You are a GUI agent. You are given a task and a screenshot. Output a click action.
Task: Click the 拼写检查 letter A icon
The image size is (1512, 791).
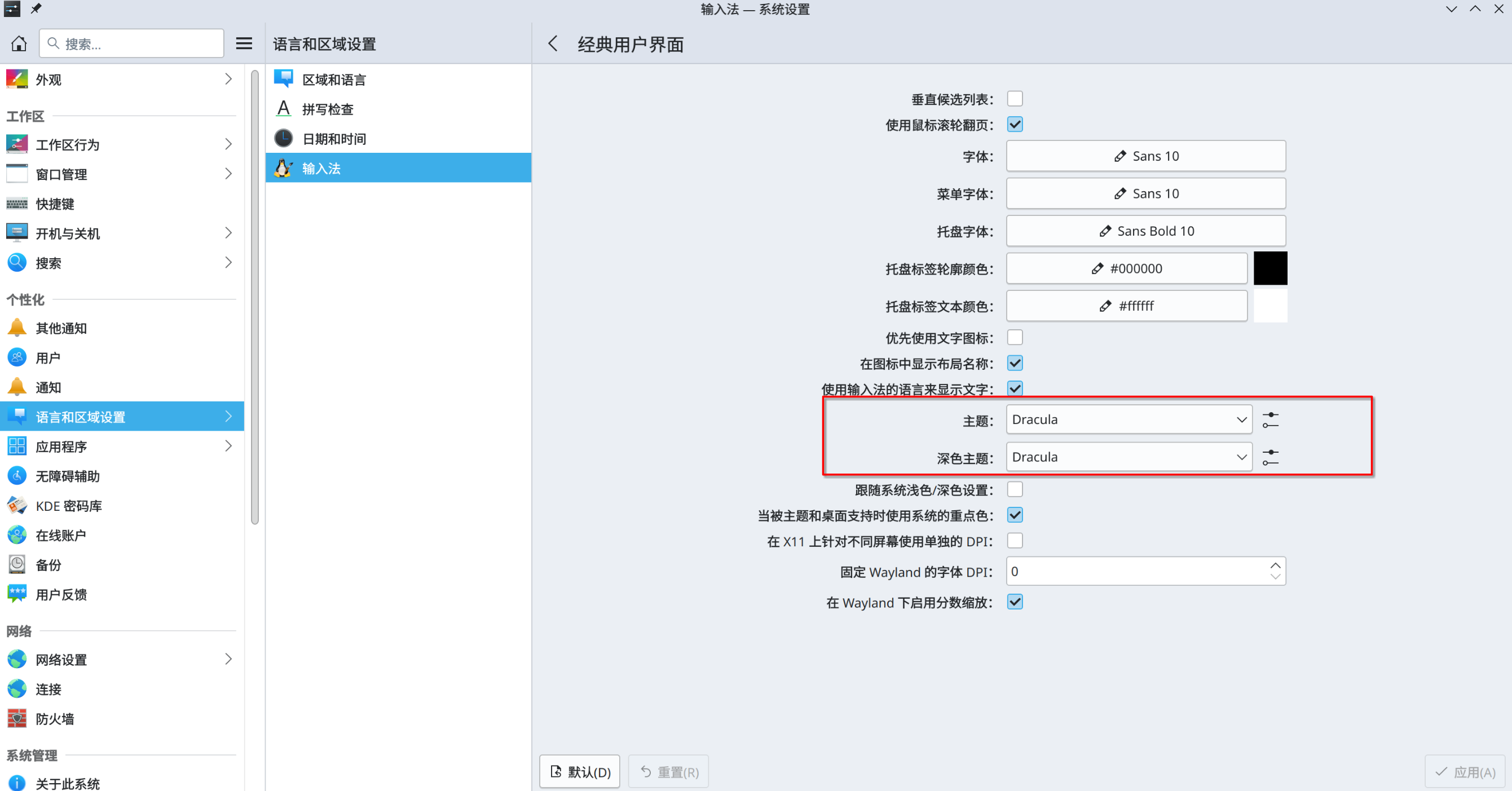pyautogui.click(x=284, y=109)
